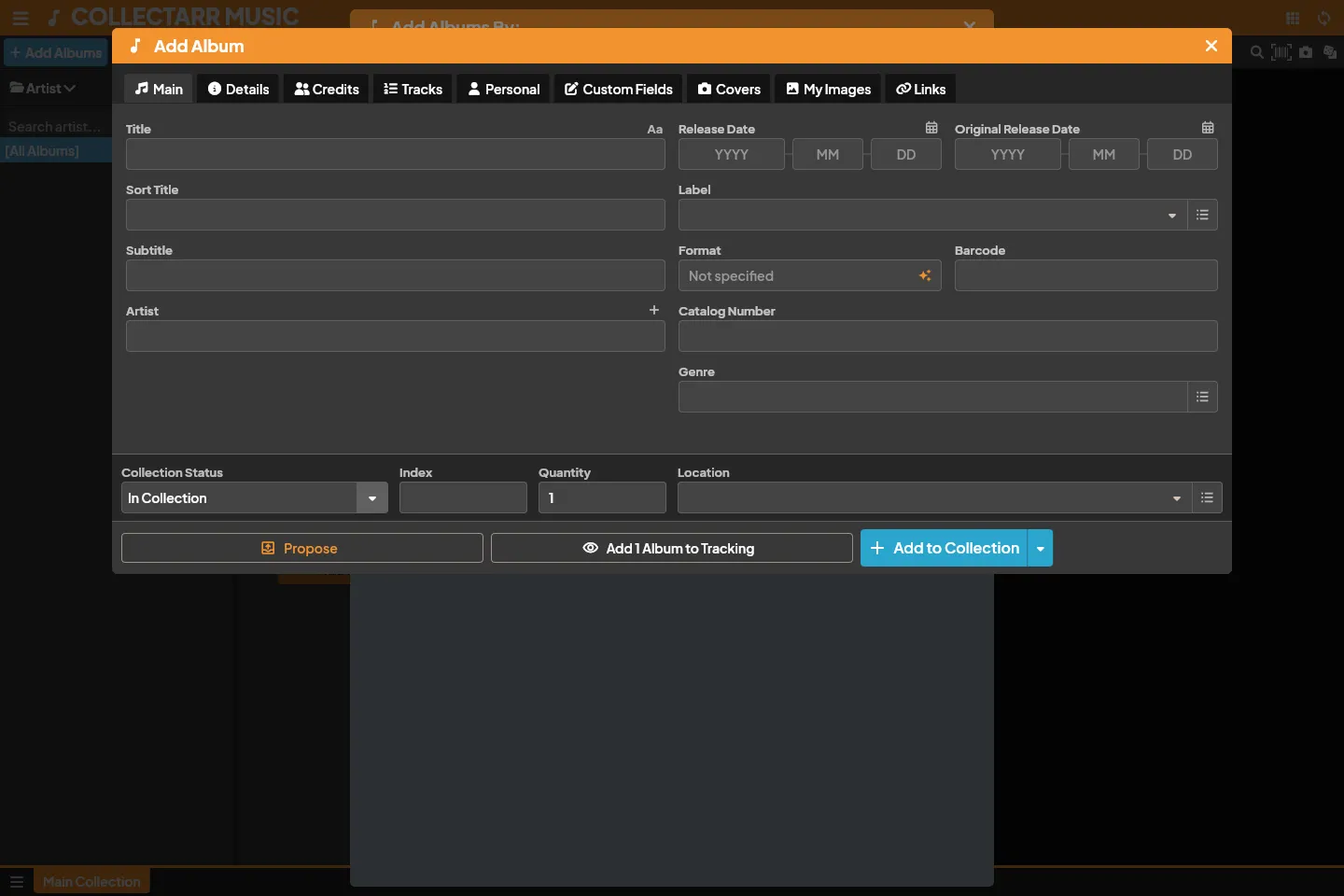Click the Quantity field showing 1
The width and height of the screenshot is (1344, 896).
click(602, 497)
